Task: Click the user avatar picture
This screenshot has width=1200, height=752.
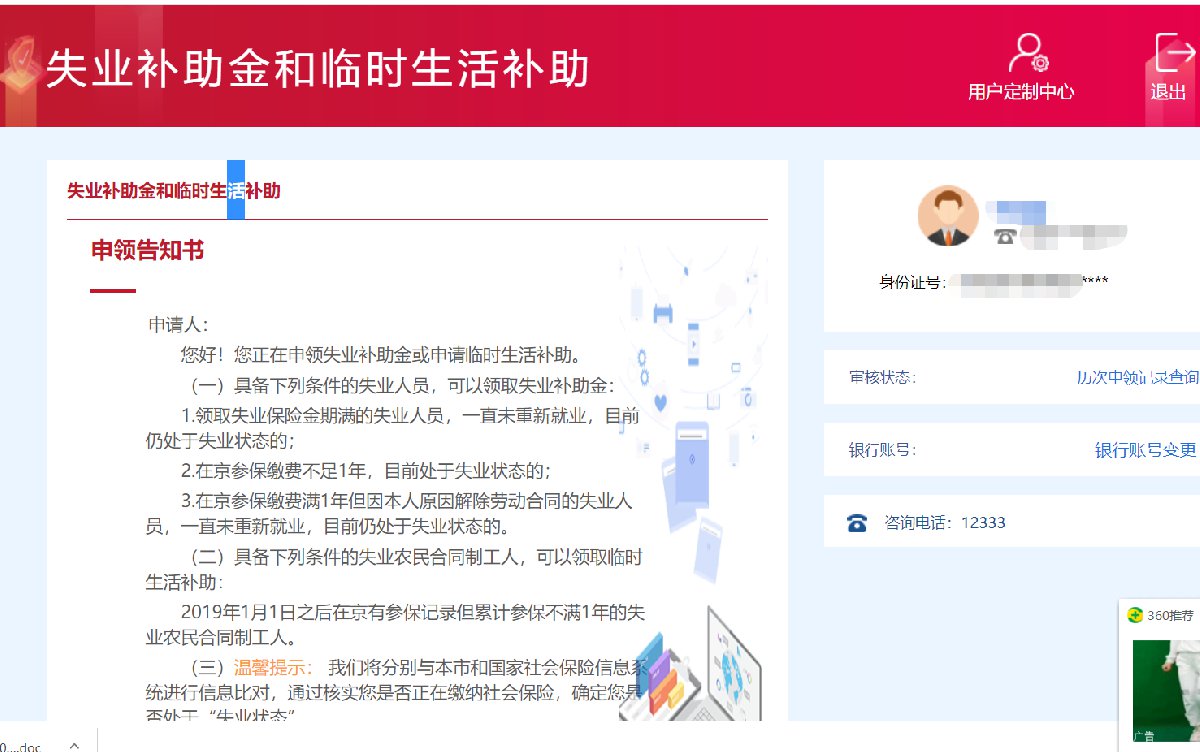Action: (947, 215)
